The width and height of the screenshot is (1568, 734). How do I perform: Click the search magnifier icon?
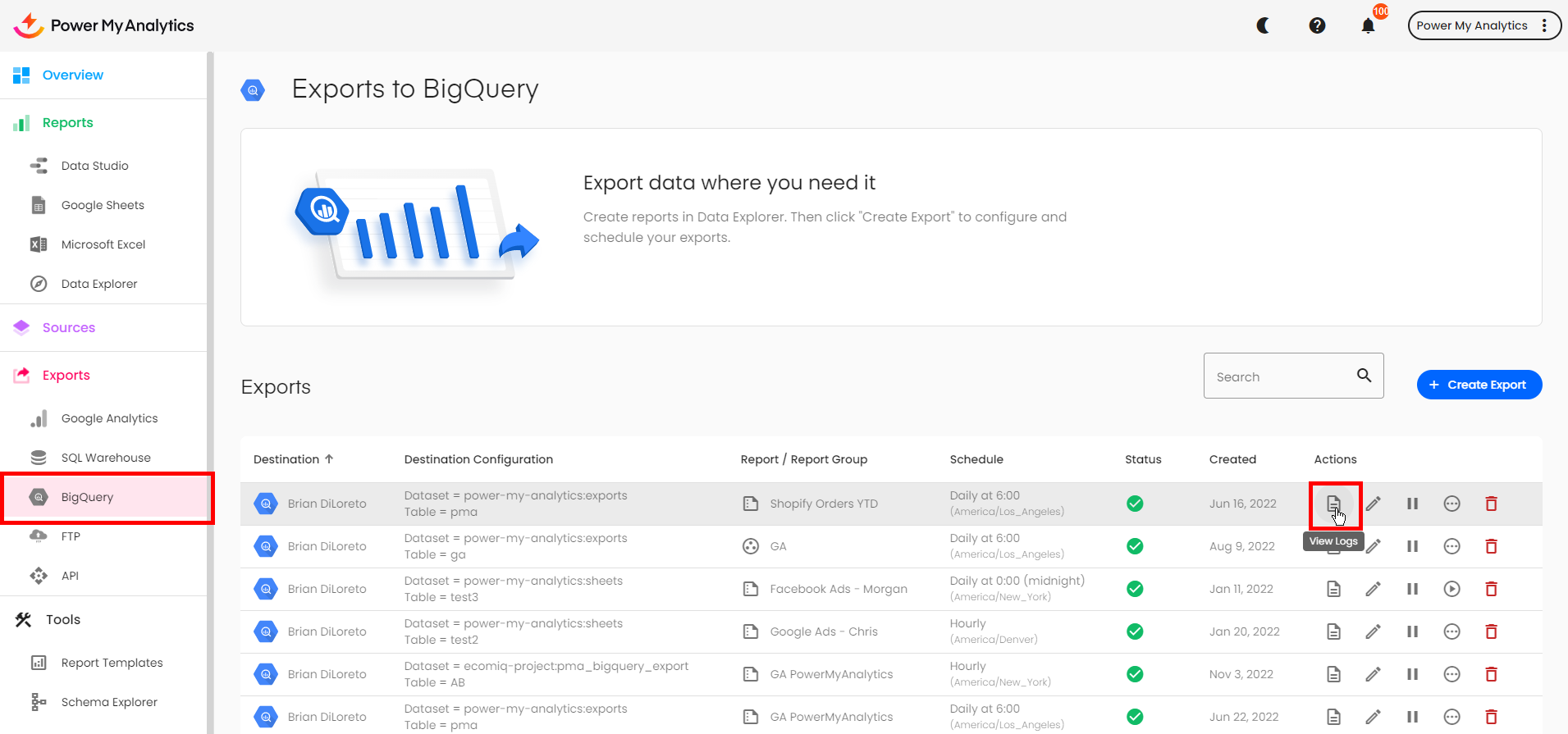(x=1364, y=376)
